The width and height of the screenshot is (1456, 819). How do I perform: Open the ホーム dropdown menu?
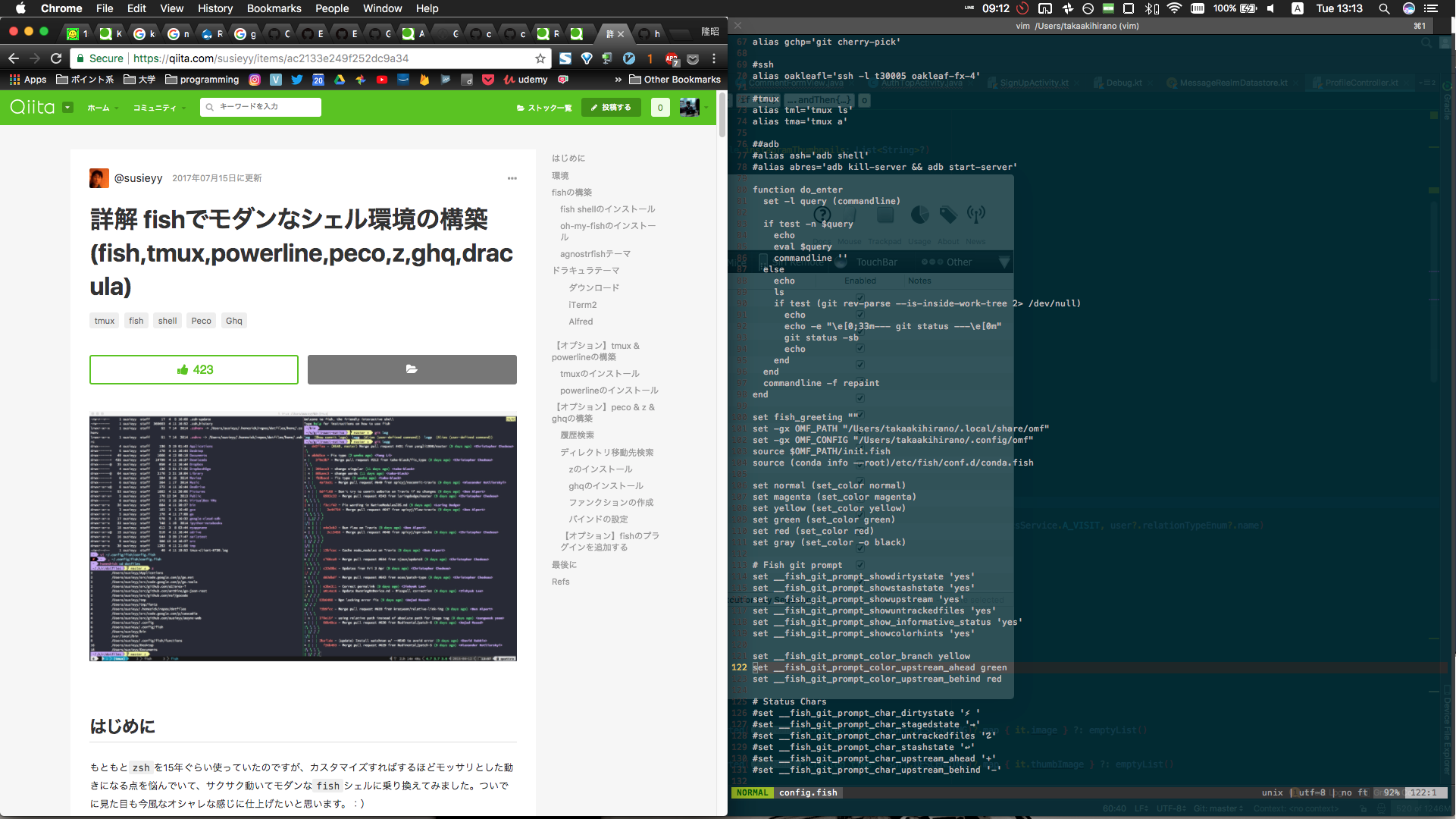click(x=102, y=108)
